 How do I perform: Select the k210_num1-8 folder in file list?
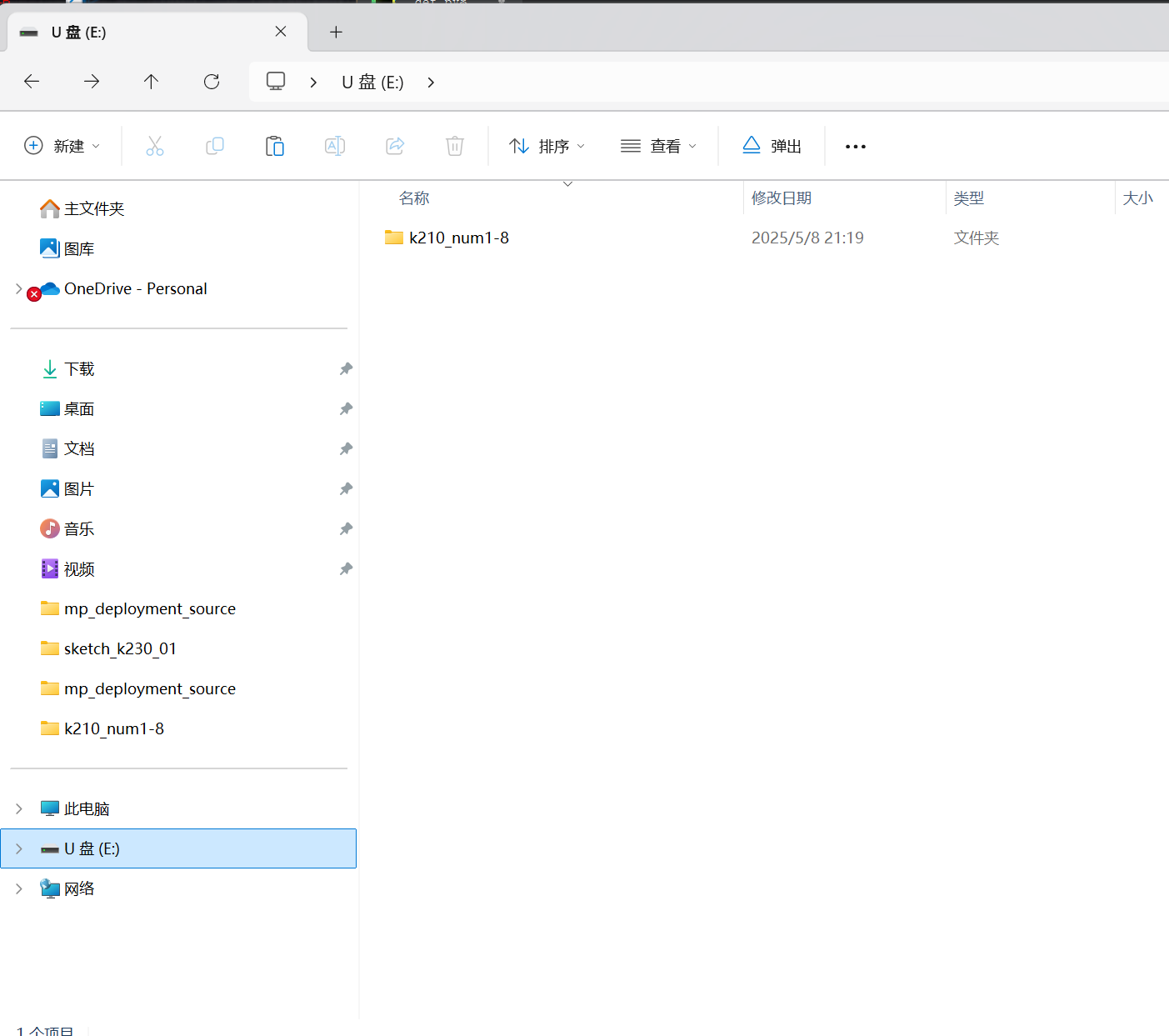(458, 238)
